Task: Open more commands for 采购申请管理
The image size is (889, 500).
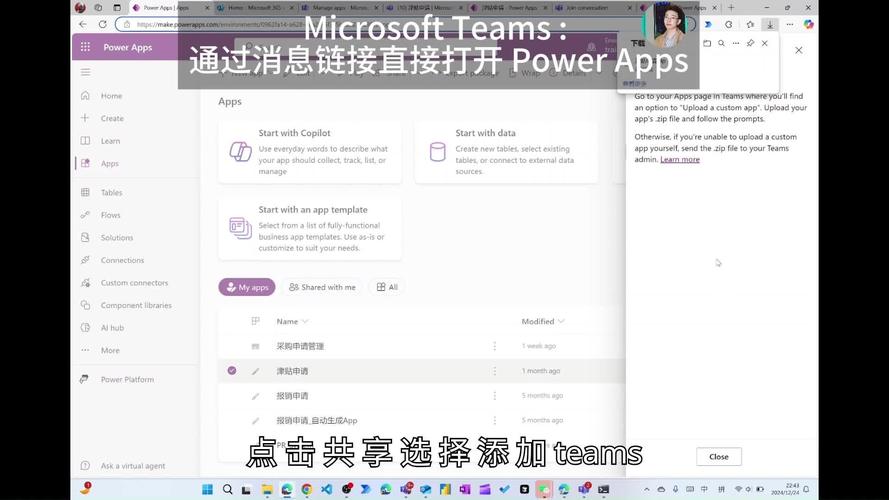Action: pos(494,346)
